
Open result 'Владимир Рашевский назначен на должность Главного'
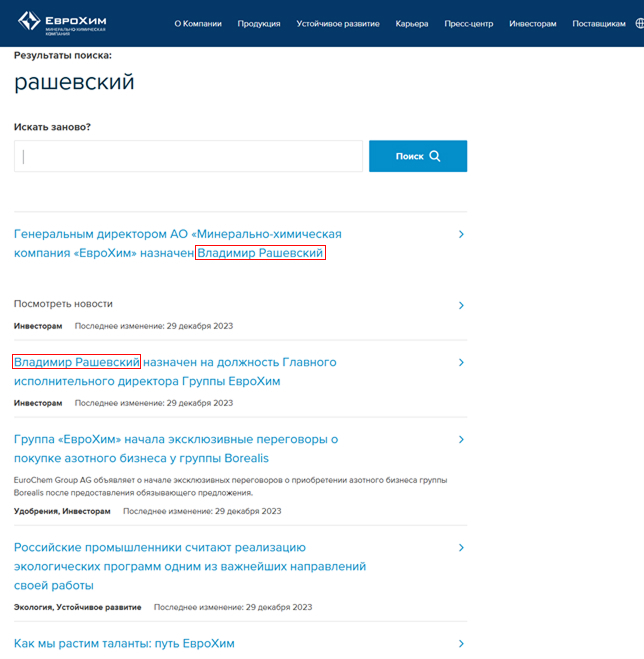tap(175, 372)
